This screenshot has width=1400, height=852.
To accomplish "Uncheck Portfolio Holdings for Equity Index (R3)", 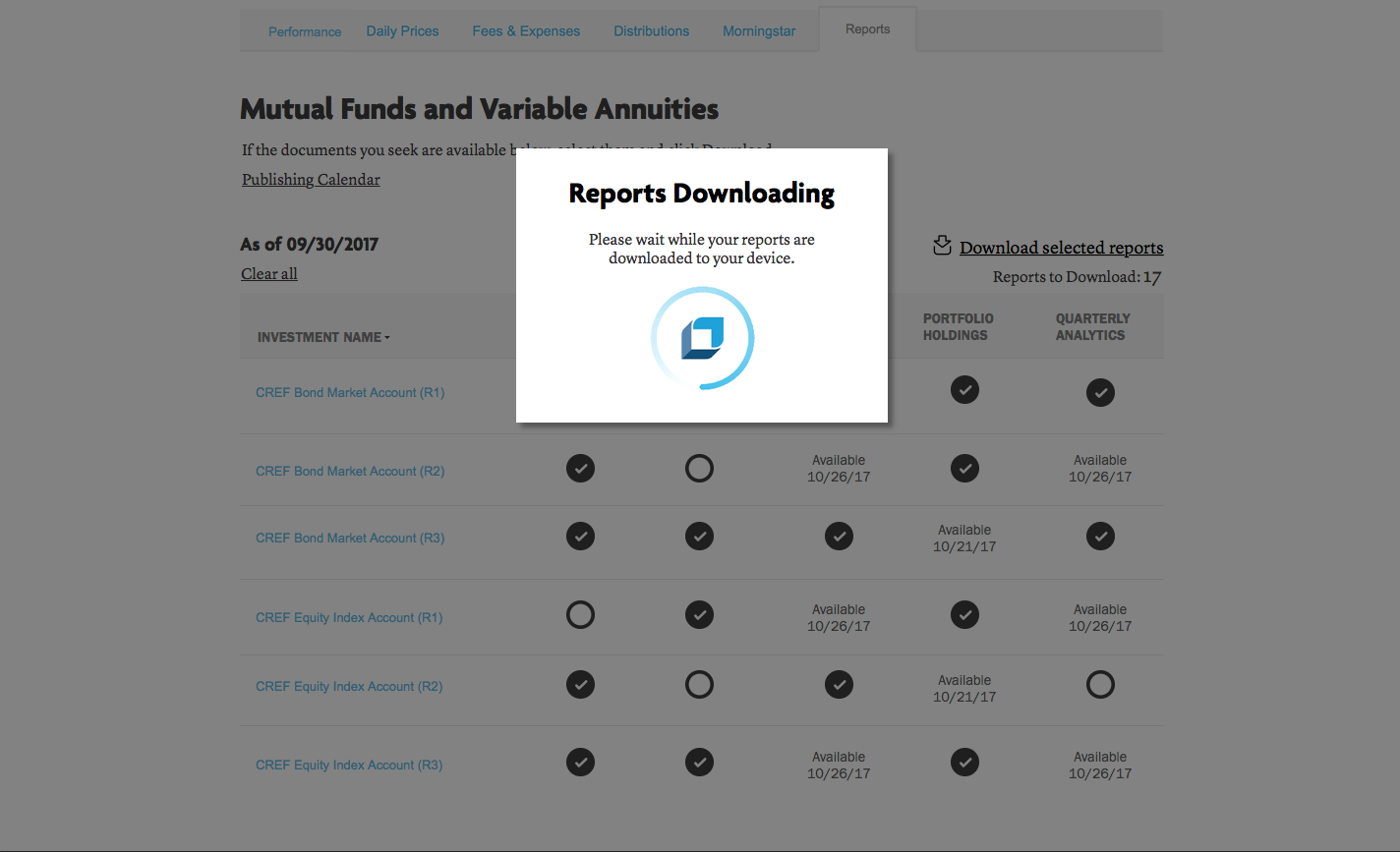I will pos(964,763).
